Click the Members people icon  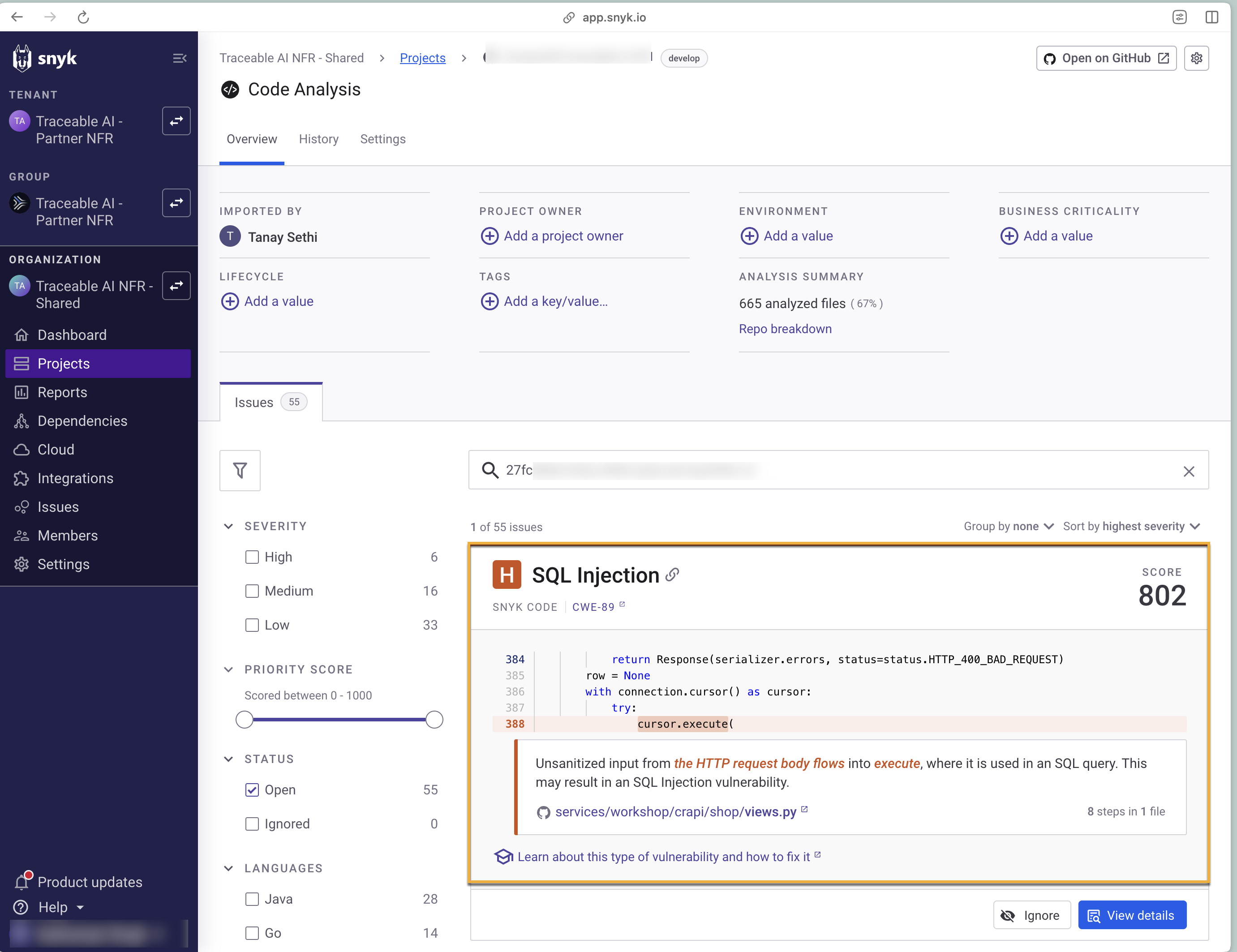pos(21,536)
